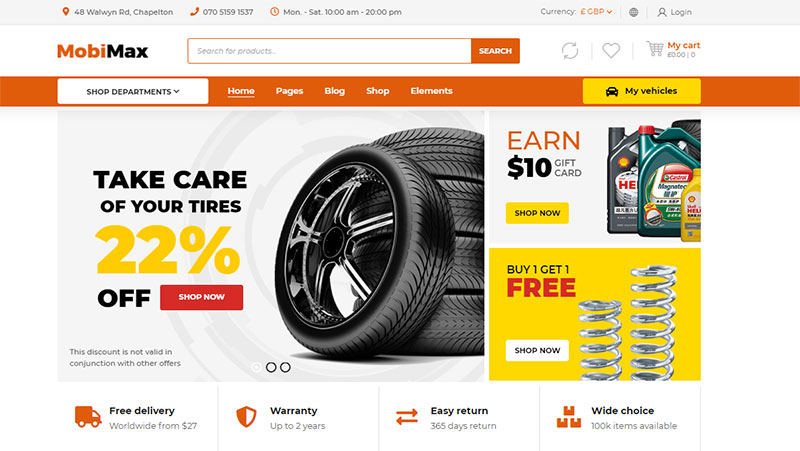Screen dimensions: 800x451
Task: Click the Login user icon
Action: coord(662,12)
